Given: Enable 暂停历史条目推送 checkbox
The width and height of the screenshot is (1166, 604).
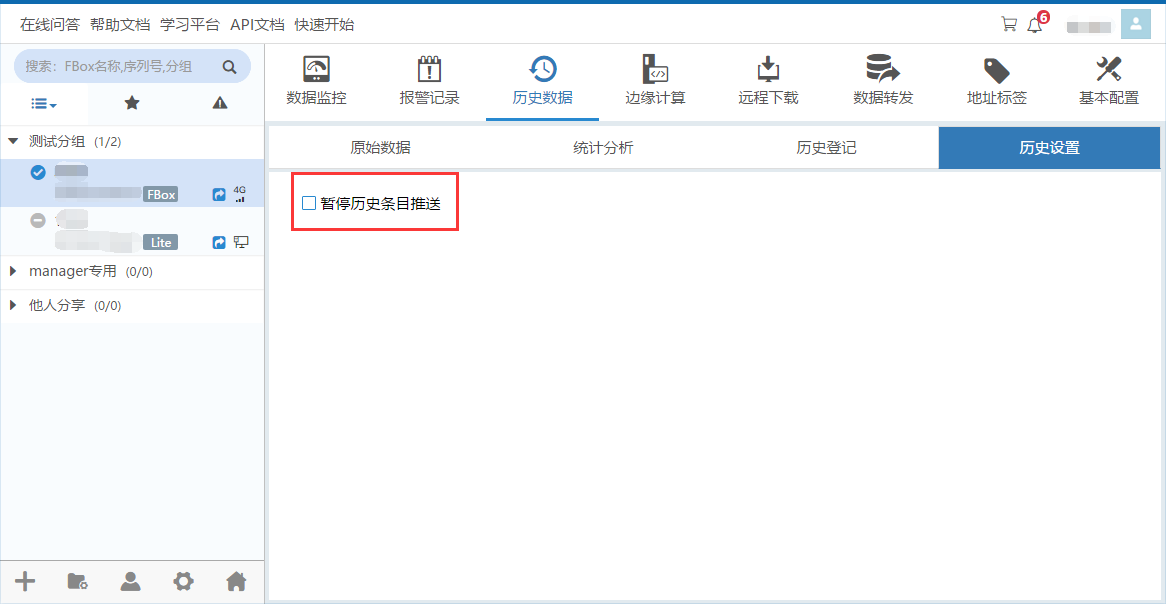Looking at the screenshot, I should coord(309,204).
